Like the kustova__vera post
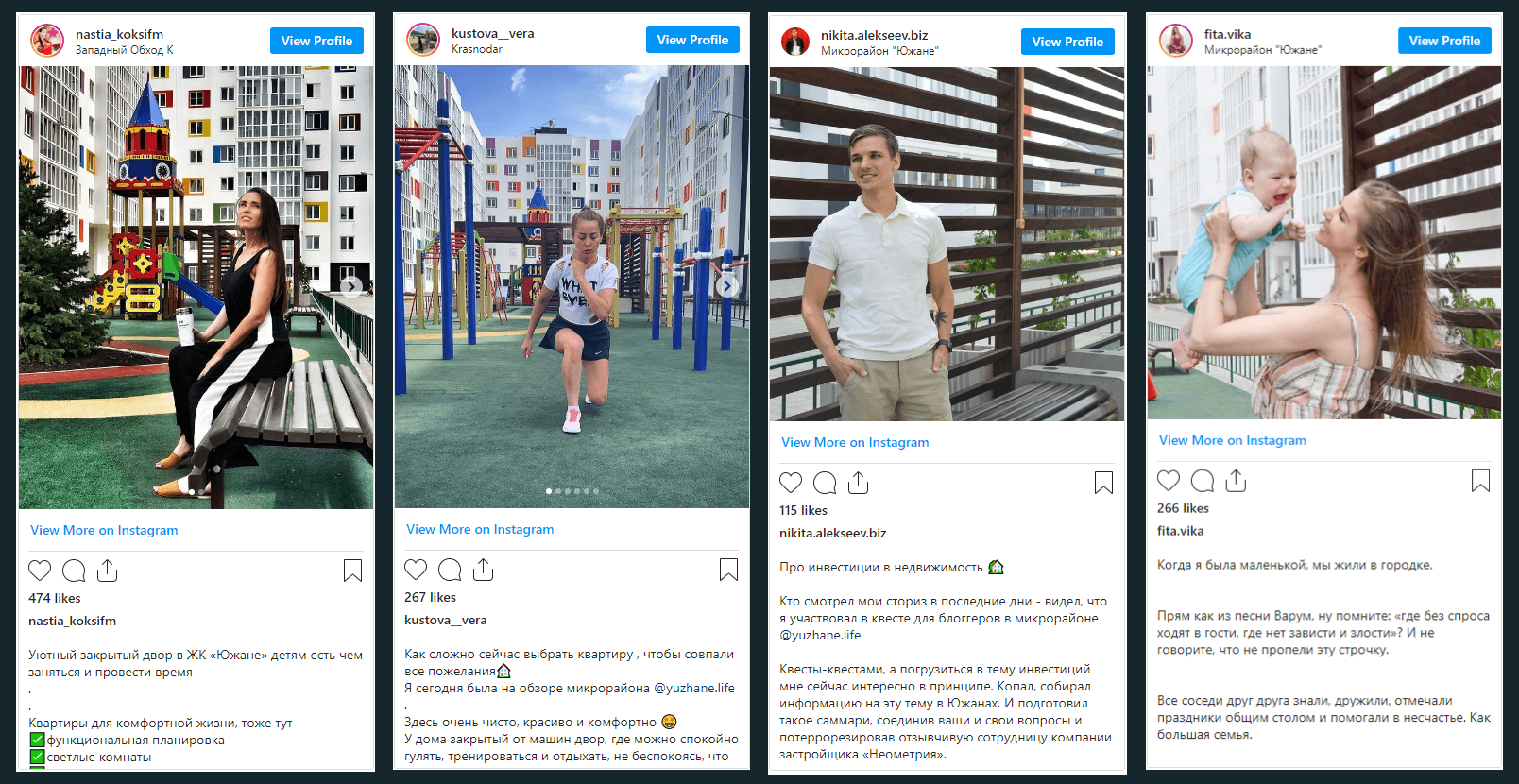The width and height of the screenshot is (1519, 784). tap(416, 570)
